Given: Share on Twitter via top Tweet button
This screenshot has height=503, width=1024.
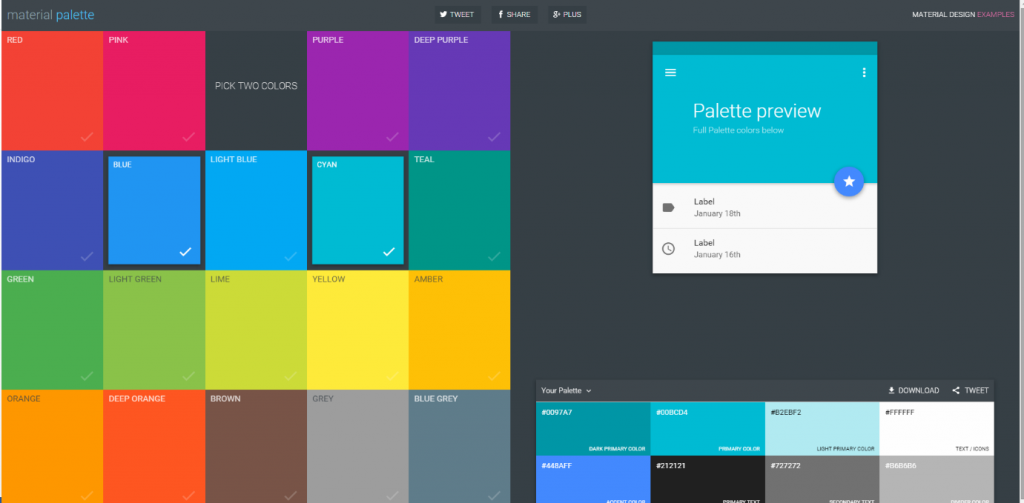Looking at the screenshot, I should tap(456, 15).
